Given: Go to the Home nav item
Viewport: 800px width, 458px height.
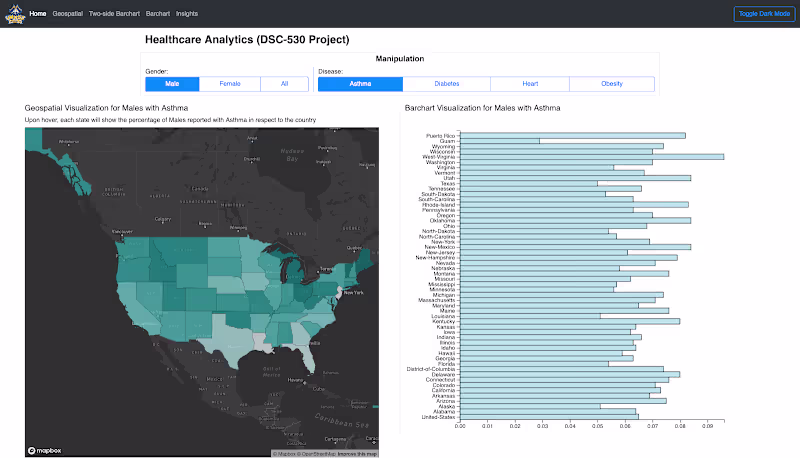Looking at the screenshot, I should pyautogui.click(x=38, y=14).
